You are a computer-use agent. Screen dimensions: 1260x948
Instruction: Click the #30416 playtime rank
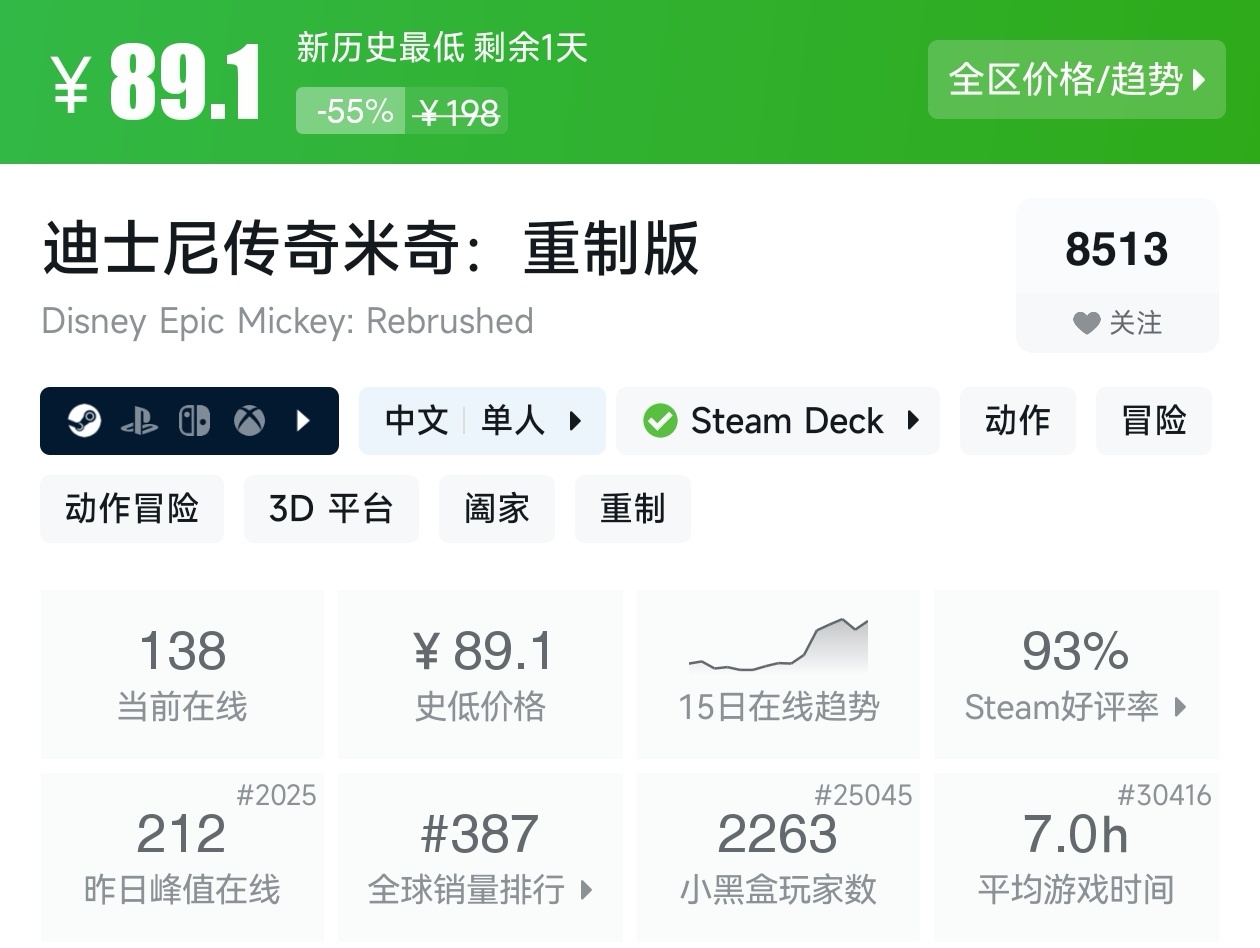(1164, 795)
